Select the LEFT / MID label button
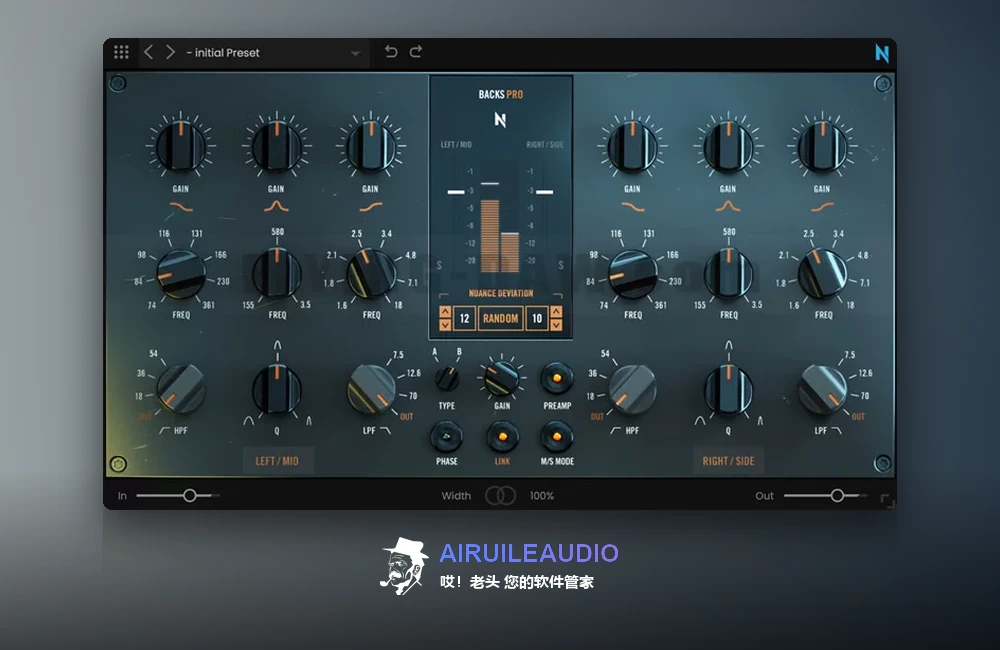1000x650 pixels. click(277, 461)
